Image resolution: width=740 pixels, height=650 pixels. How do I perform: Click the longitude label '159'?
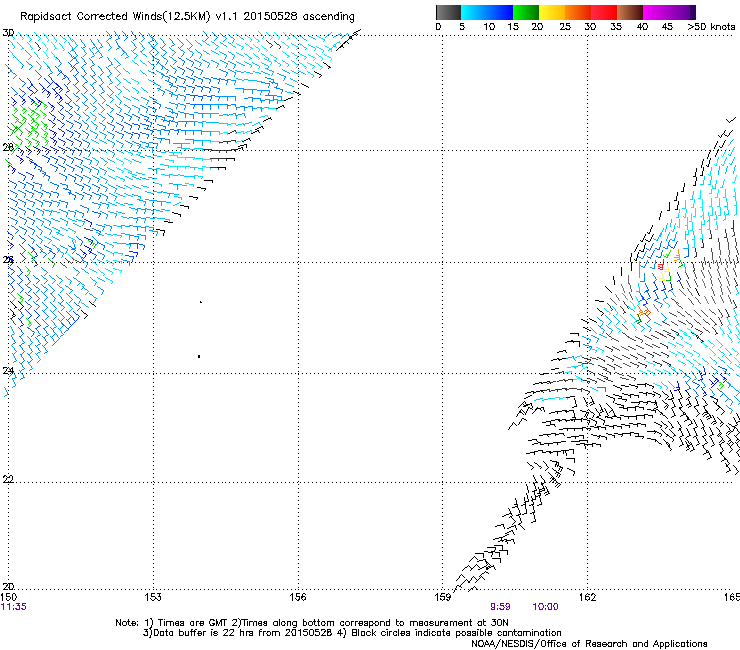(443, 597)
